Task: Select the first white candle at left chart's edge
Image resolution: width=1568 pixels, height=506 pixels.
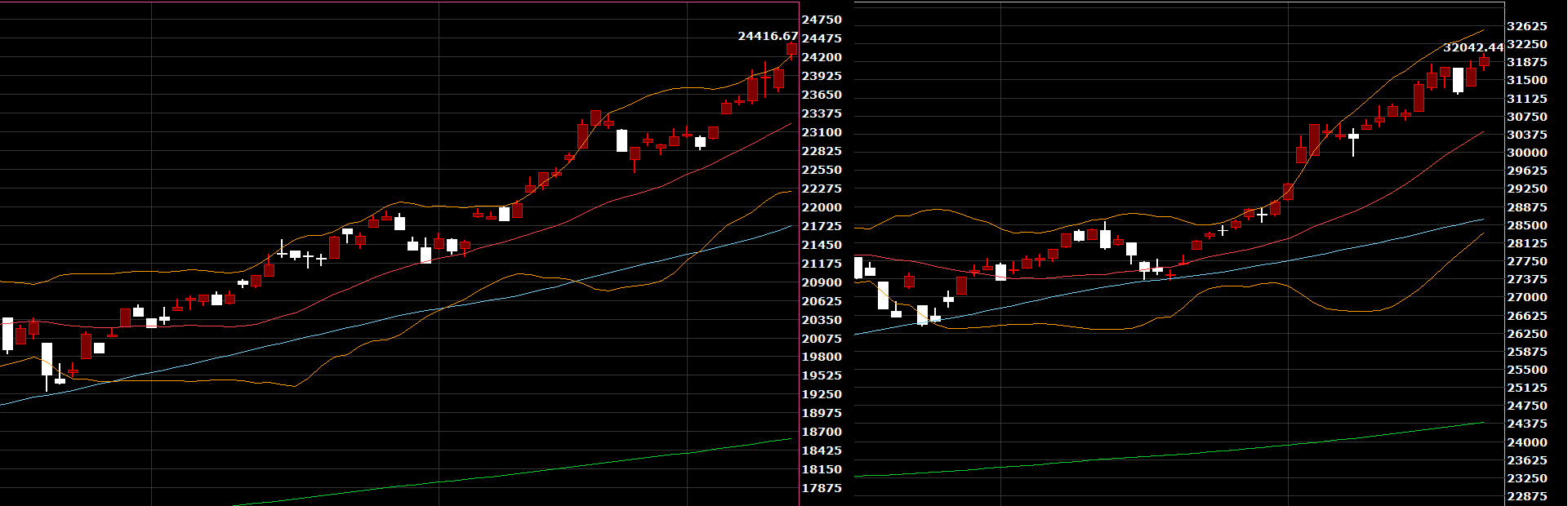Action: [x=7, y=335]
